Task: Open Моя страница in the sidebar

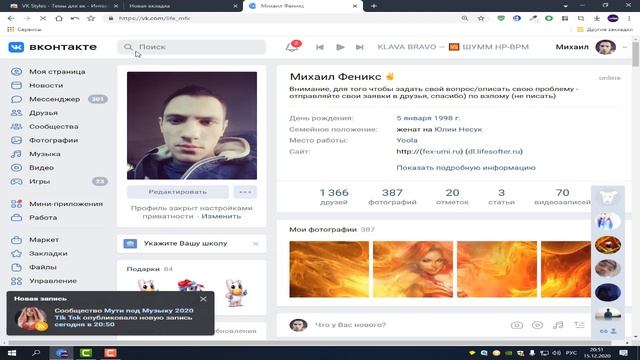Action: 57,71
